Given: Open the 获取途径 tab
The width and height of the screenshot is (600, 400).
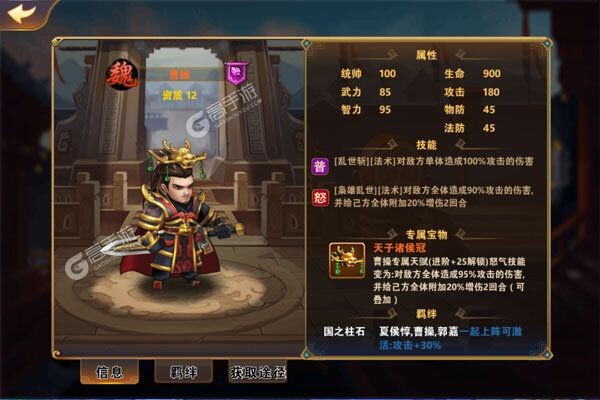Looking at the screenshot, I should 258,372.
